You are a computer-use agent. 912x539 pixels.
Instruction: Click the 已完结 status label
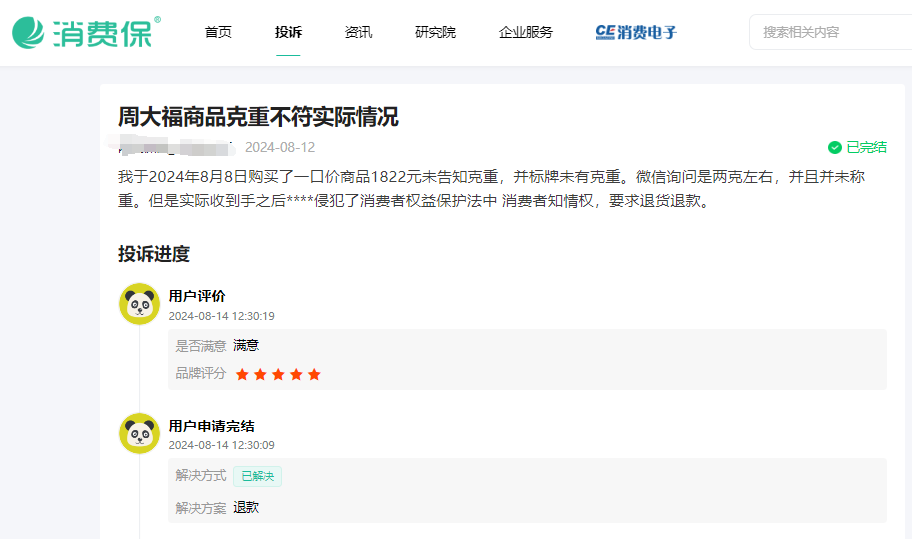pos(867,148)
